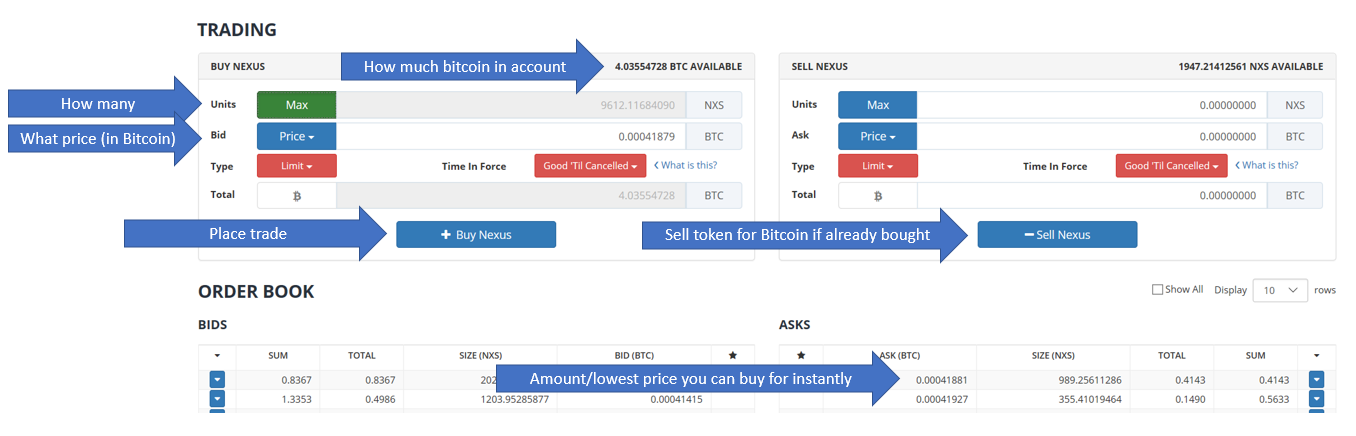
Task: Open the blue action button for bid row 0.8367
Action: tap(217, 379)
